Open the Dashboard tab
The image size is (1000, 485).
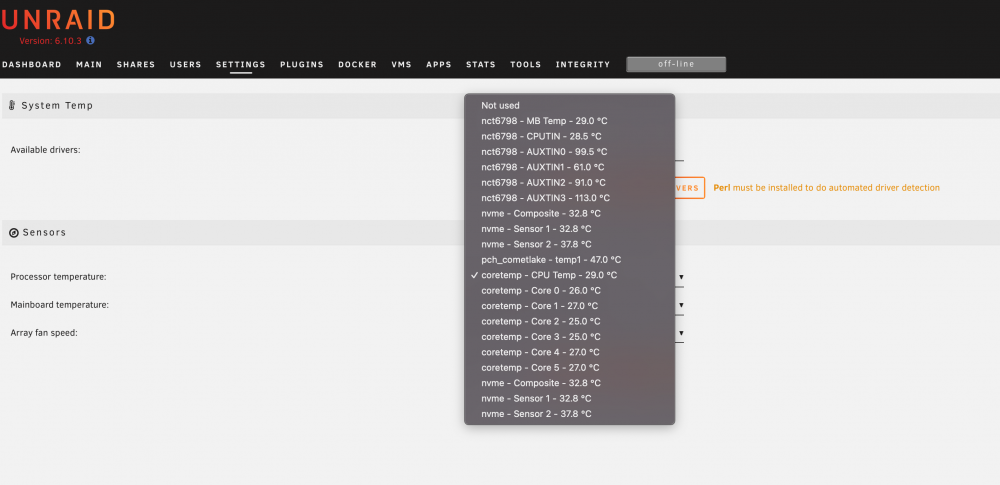[32, 64]
